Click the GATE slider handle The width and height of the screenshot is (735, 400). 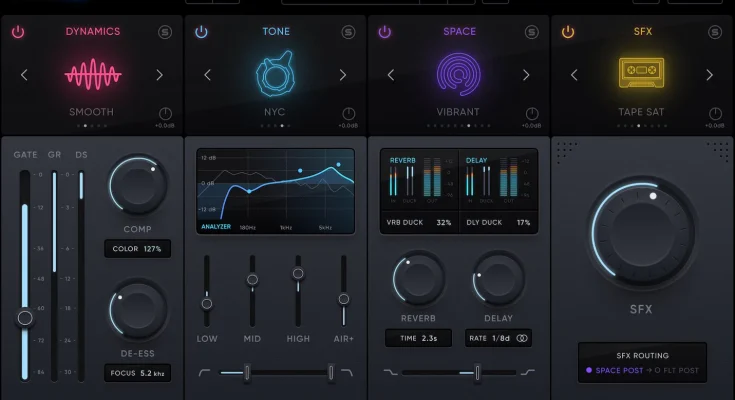(25, 318)
